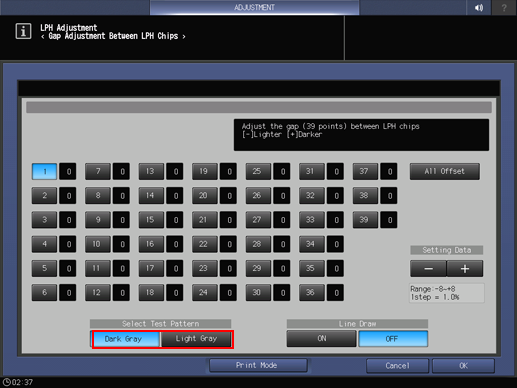517x388 pixels.
Task: Click the value field next to point 39
Action: pos(389,220)
